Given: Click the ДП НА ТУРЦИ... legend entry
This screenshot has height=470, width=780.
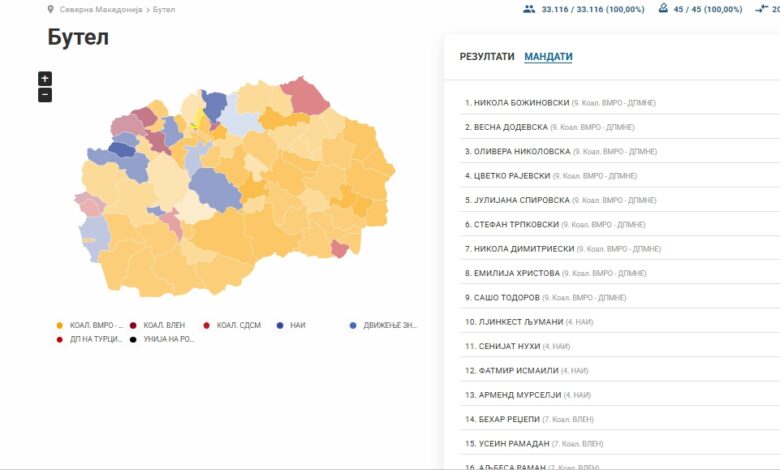Looking at the screenshot, I should (x=96, y=339).
